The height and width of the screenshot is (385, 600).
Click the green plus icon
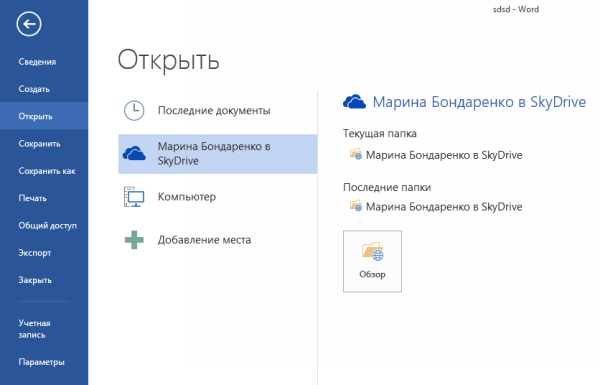134,240
